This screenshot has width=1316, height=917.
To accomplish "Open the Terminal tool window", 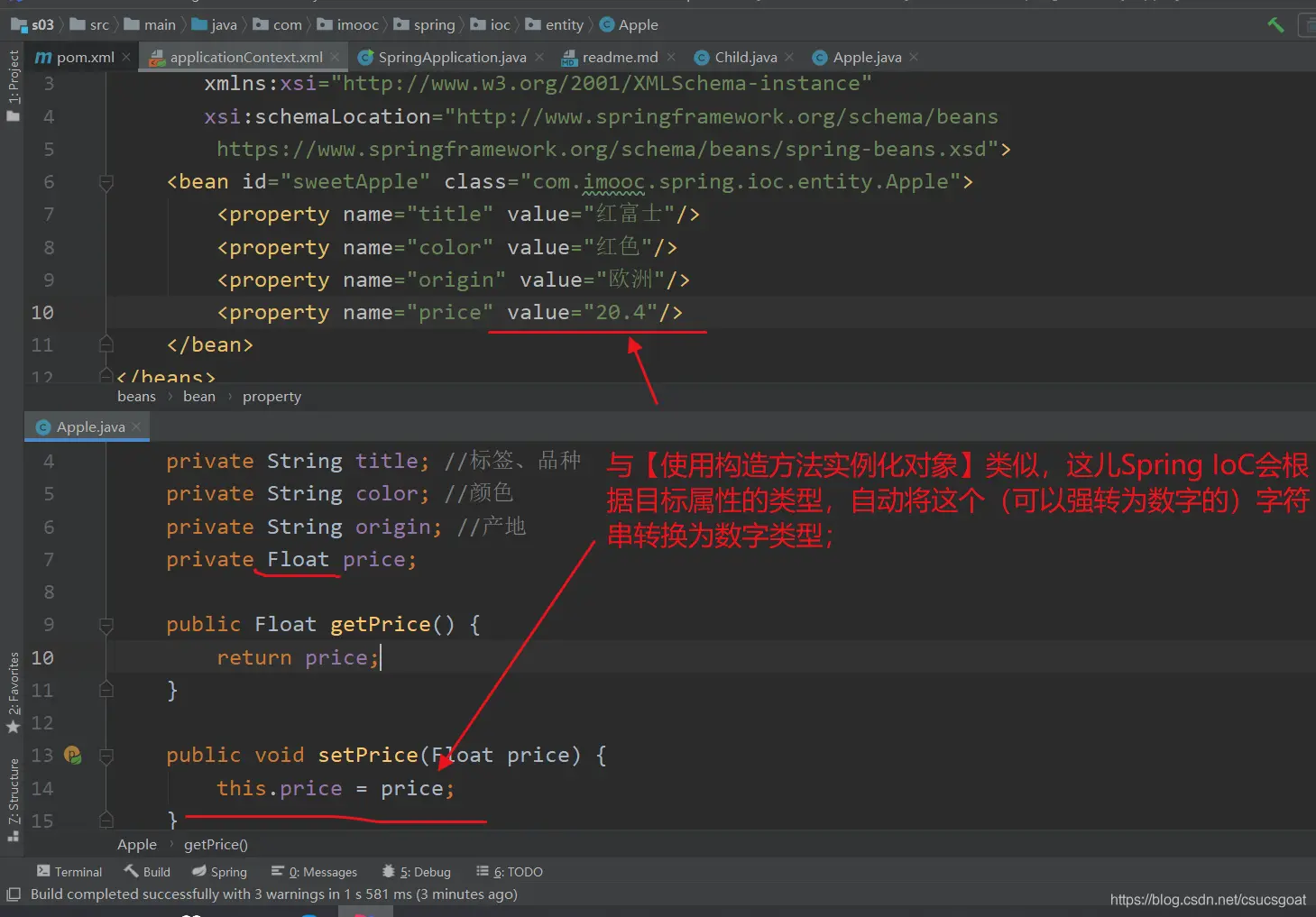I will pyautogui.click(x=69, y=872).
